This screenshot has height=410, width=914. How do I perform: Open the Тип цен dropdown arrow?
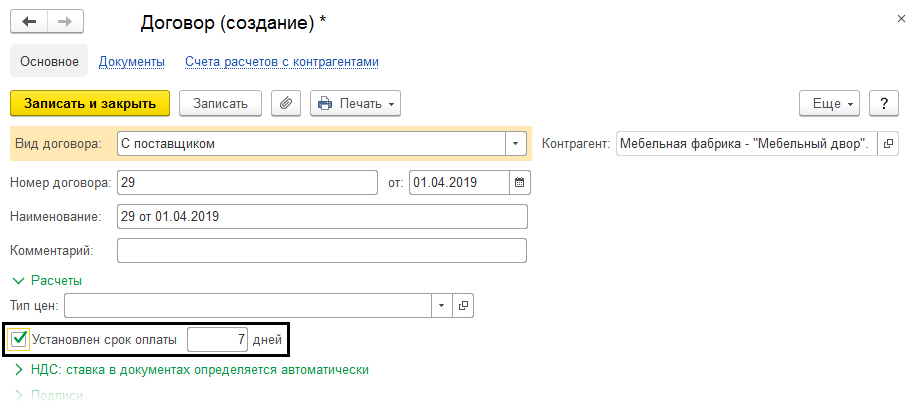[x=442, y=305]
